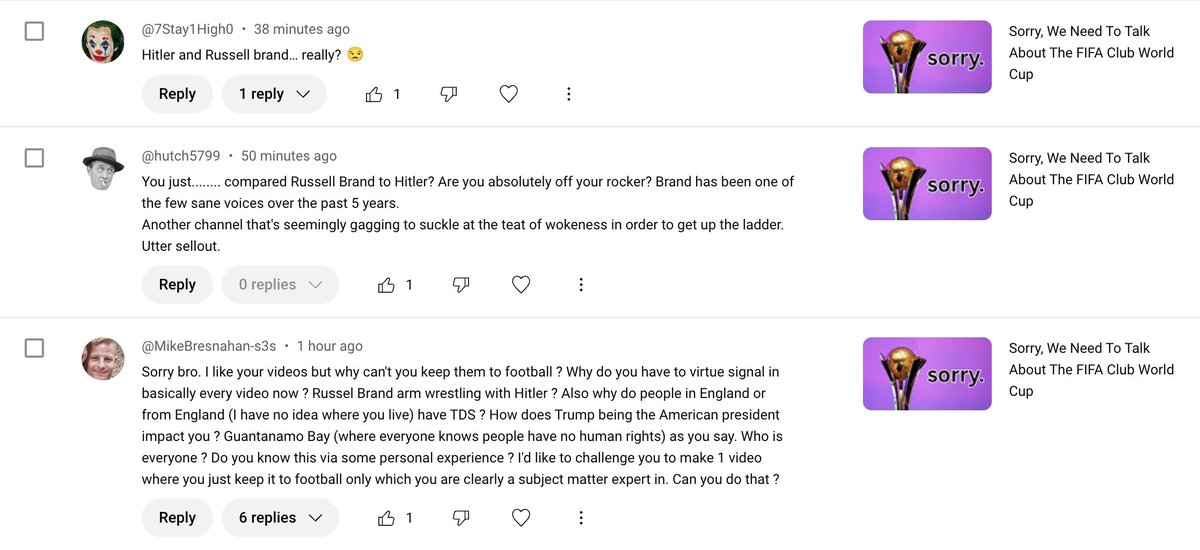This screenshot has height=550, width=1200.
Task: Expand the '6 replies' thread
Action: point(280,518)
